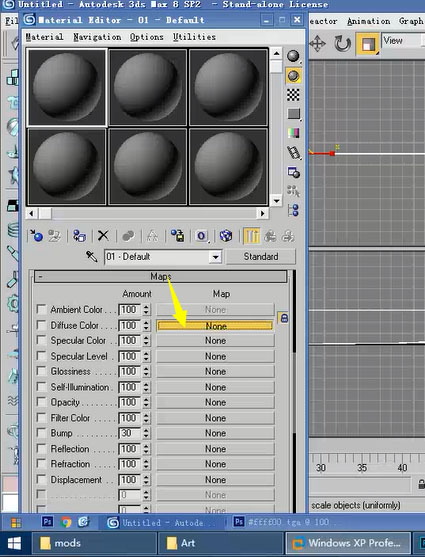Click the Diffuse Color amount spinner
Viewport: 425px width, 557px height.
point(146,325)
